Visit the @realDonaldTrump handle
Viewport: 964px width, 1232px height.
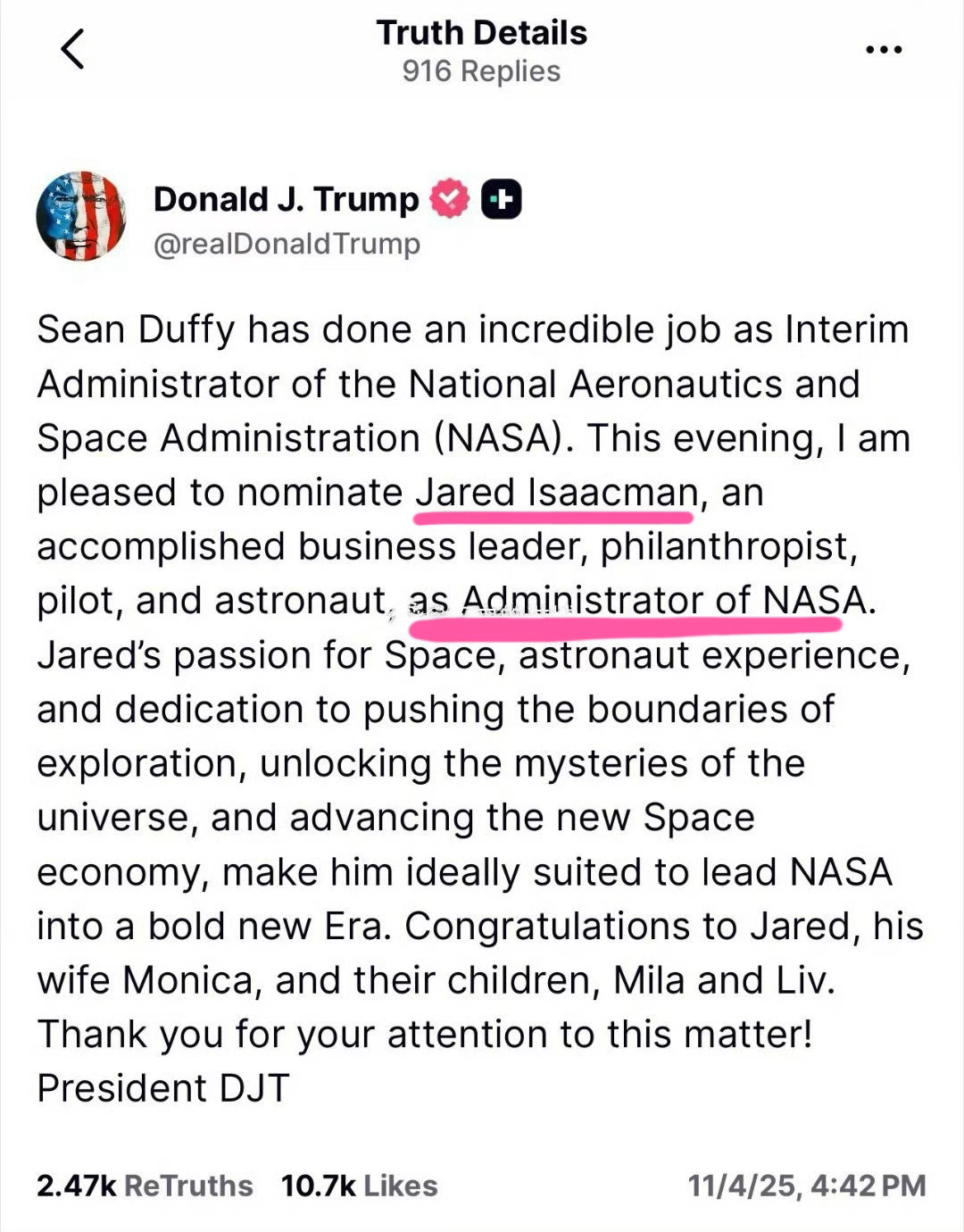(286, 242)
